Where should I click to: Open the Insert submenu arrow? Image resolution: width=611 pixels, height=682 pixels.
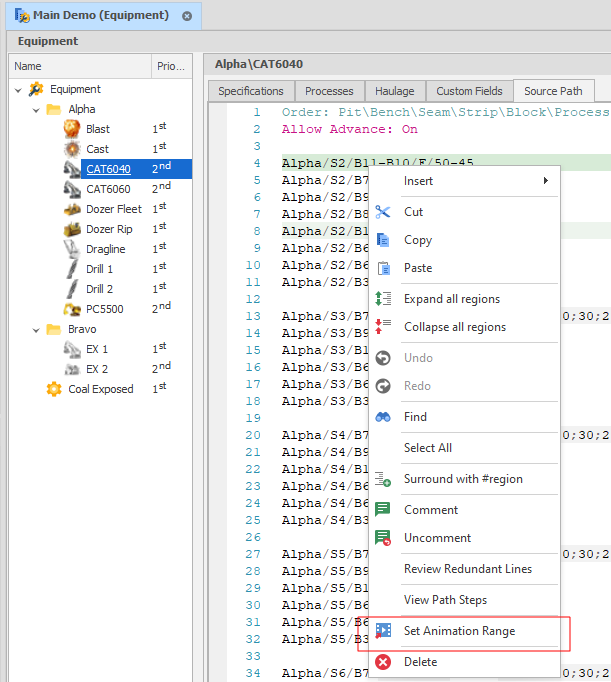tap(545, 181)
